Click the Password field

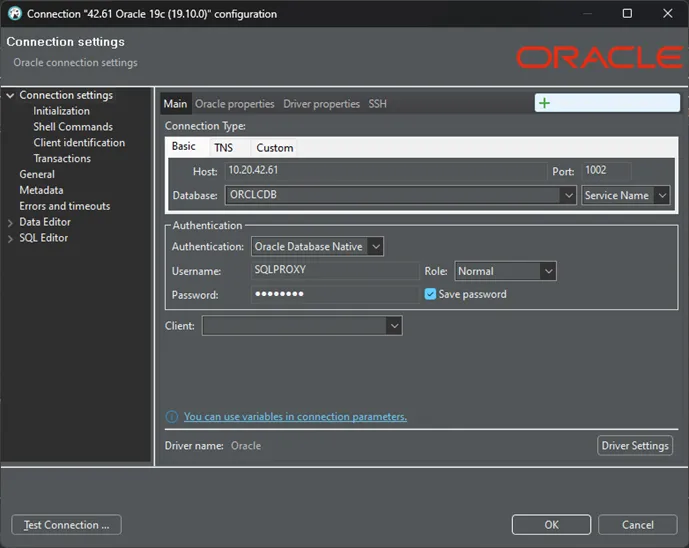pos(334,294)
